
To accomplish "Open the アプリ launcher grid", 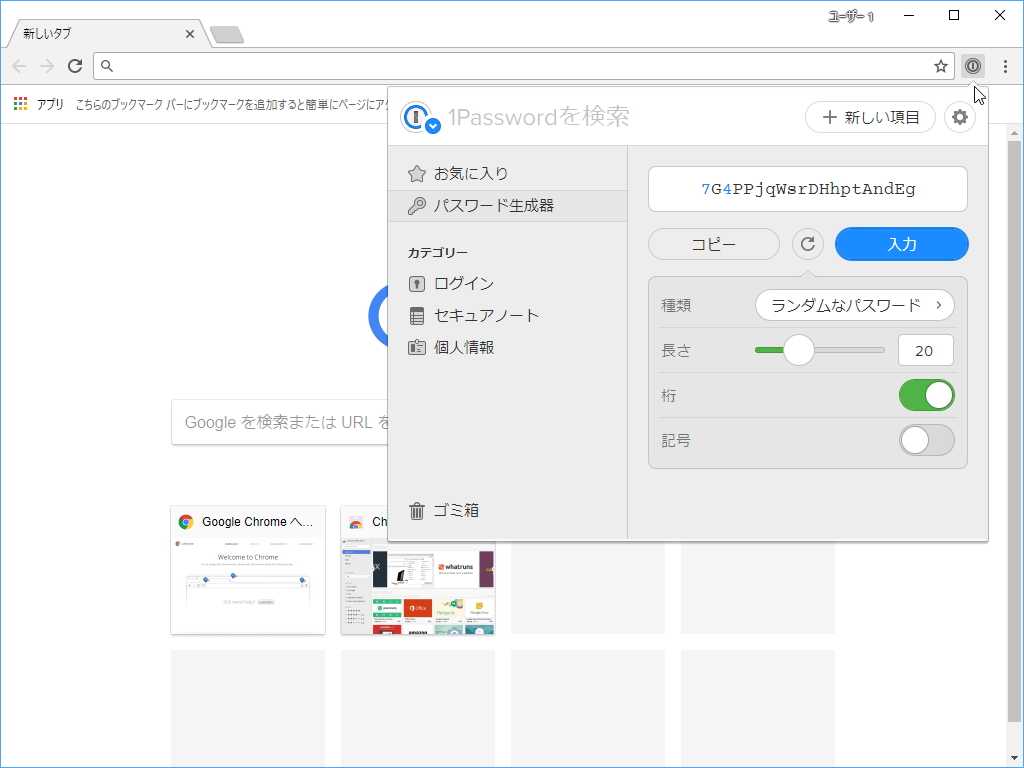I will click(x=19, y=103).
